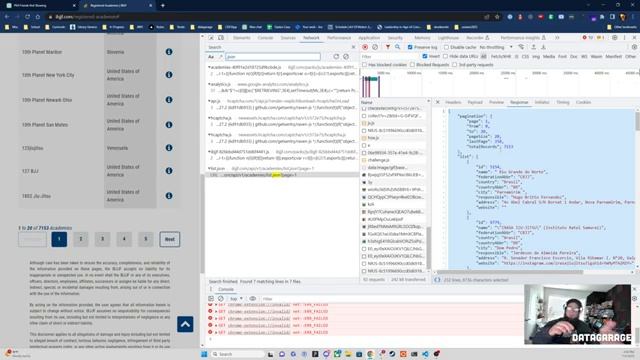Select challenge.js in the request list
Screen dimensions: 640x360
[x=378, y=160]
